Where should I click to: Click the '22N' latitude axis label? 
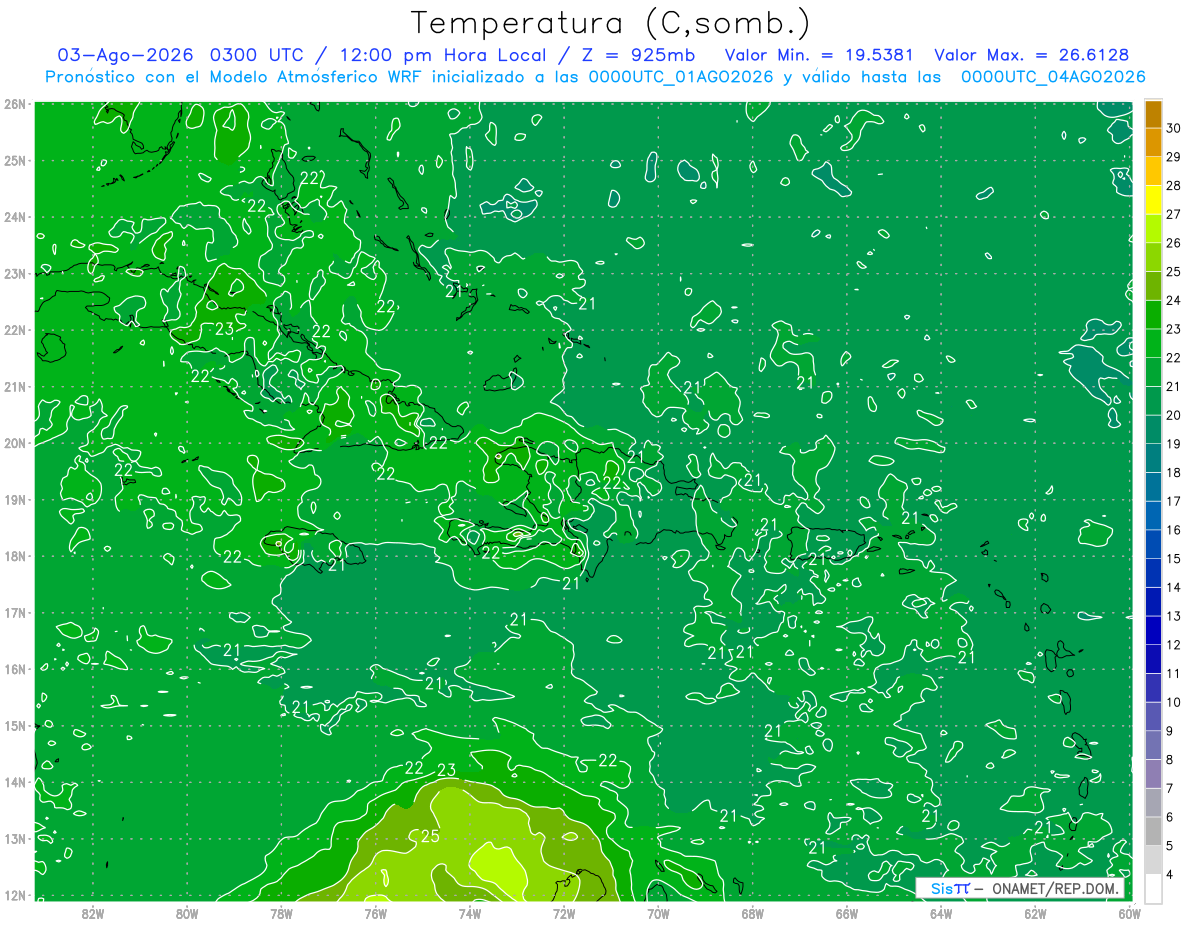[14, 330]
